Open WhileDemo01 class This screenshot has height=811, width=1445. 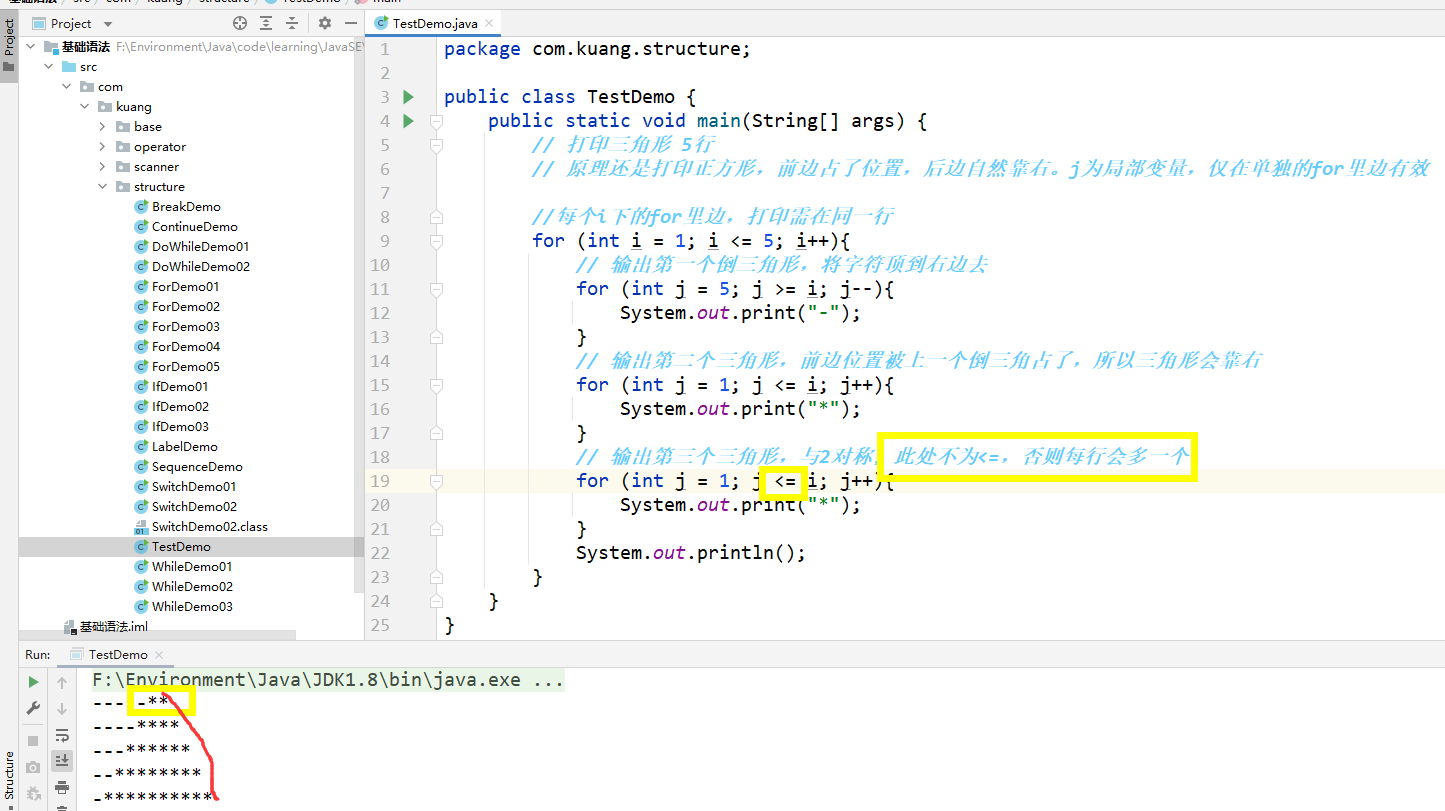(192, 567)
